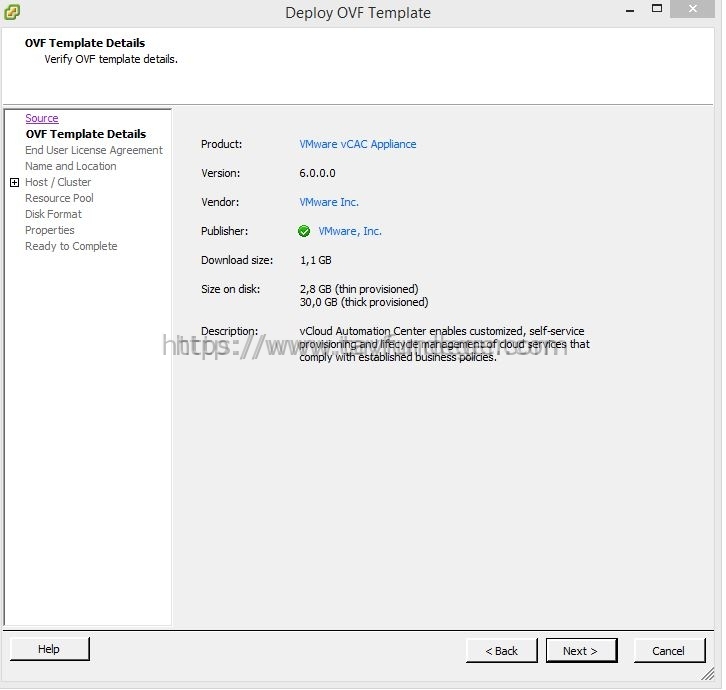Screen dimensions: 726x690
Task: Proceed with the Next > button
Action: (581, 651)
